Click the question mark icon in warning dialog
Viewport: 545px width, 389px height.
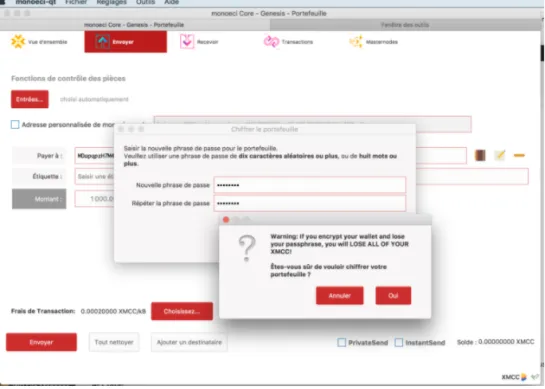click(247, 248)
